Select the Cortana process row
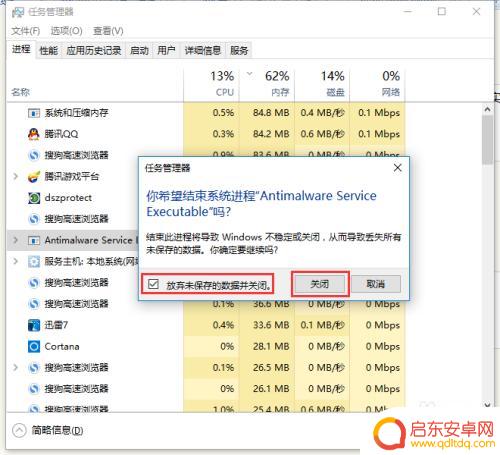This screenshot has width=500, height=455. coord(205,346)
